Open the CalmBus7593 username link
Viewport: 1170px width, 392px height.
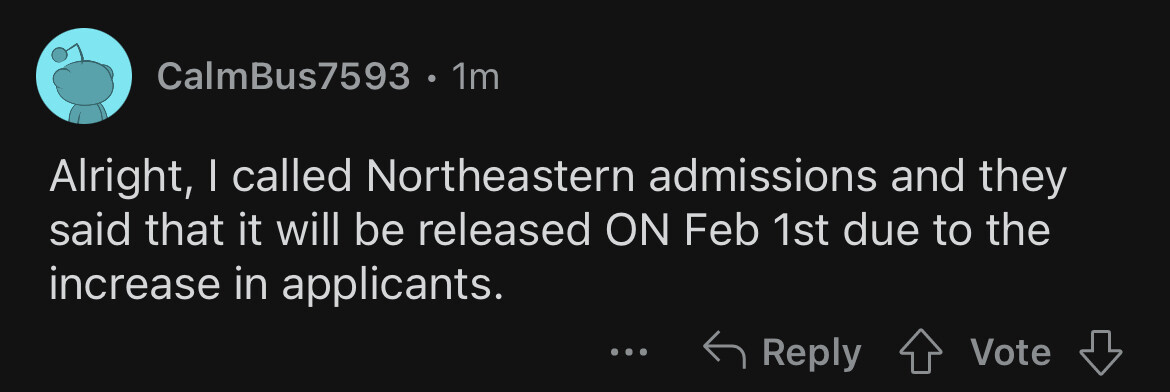(x=284, y=77)
